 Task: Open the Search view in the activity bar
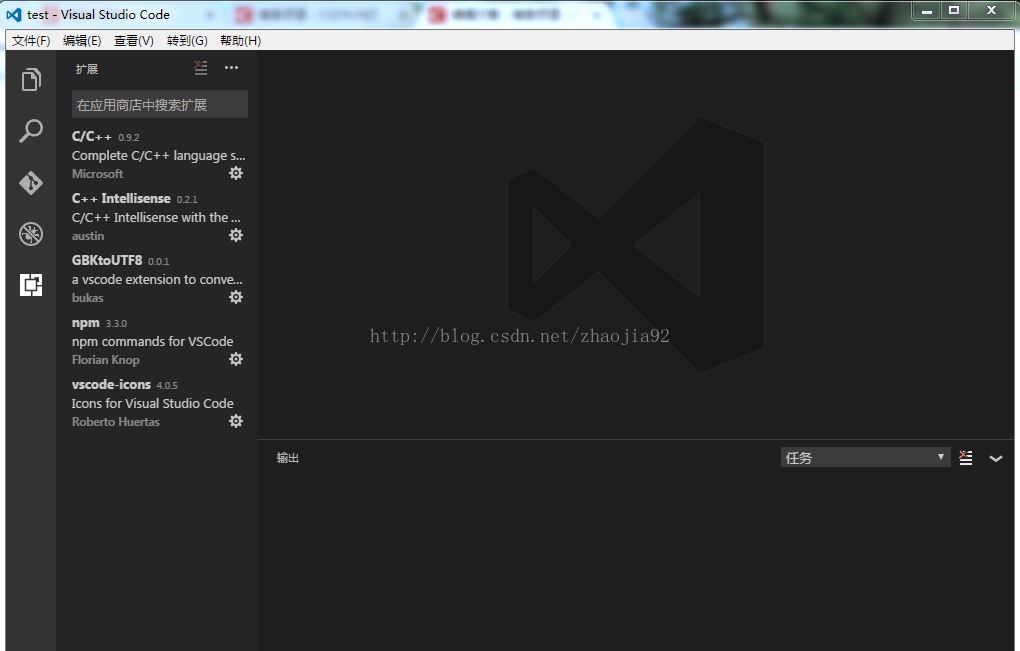pyautogui.click(x=30, y=131)
